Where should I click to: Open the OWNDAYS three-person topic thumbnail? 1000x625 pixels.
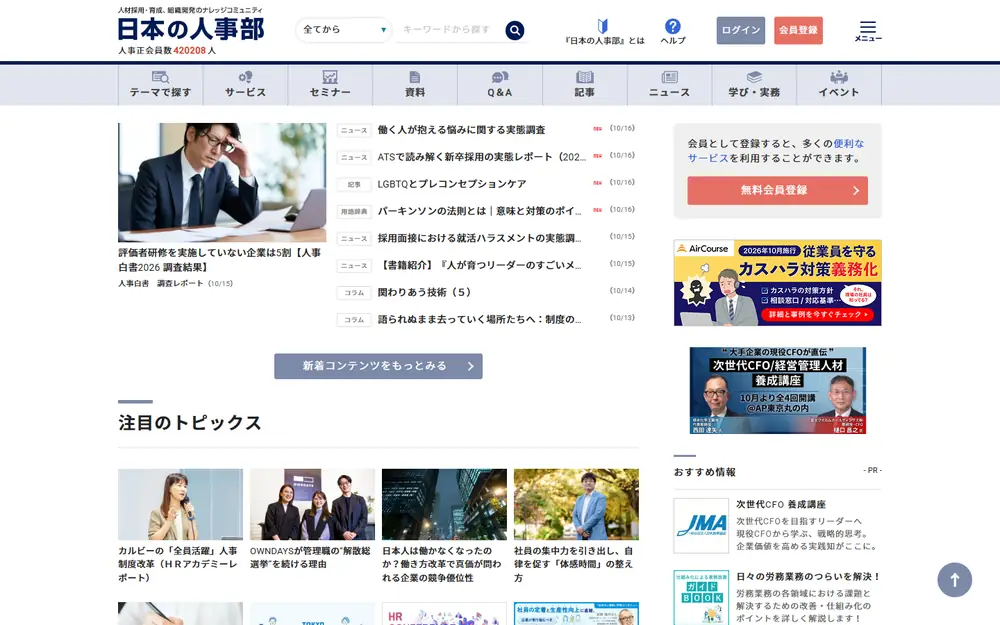(x=312, y=504)
